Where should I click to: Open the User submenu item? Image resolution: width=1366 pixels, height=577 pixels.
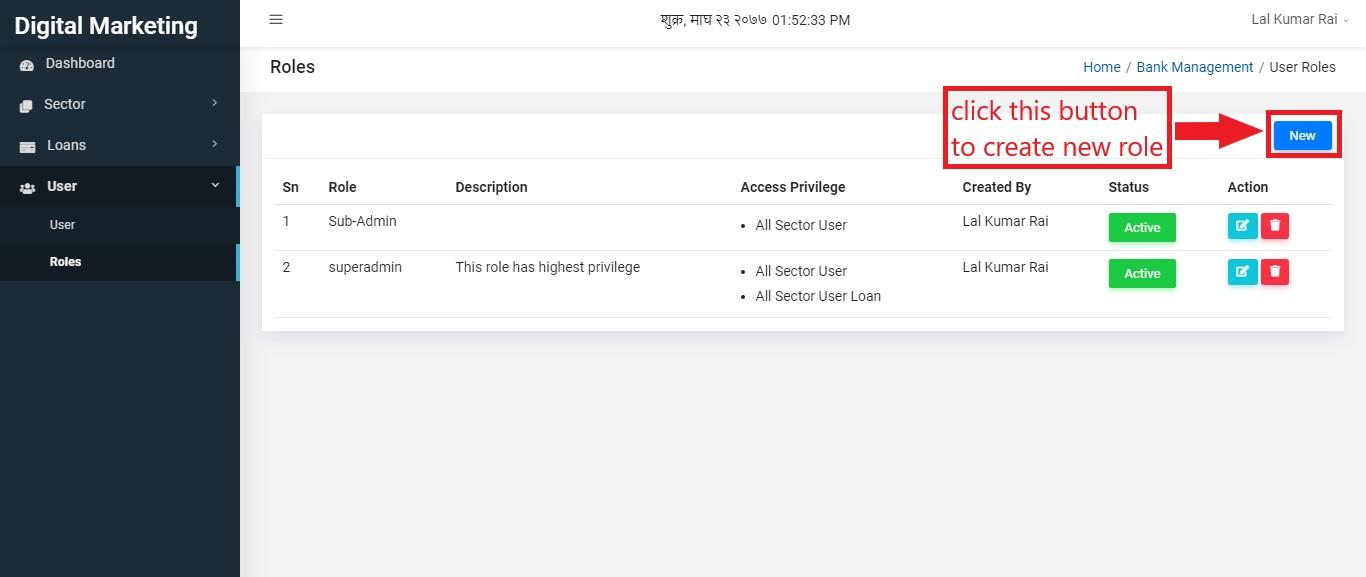(x=119, y=225)
